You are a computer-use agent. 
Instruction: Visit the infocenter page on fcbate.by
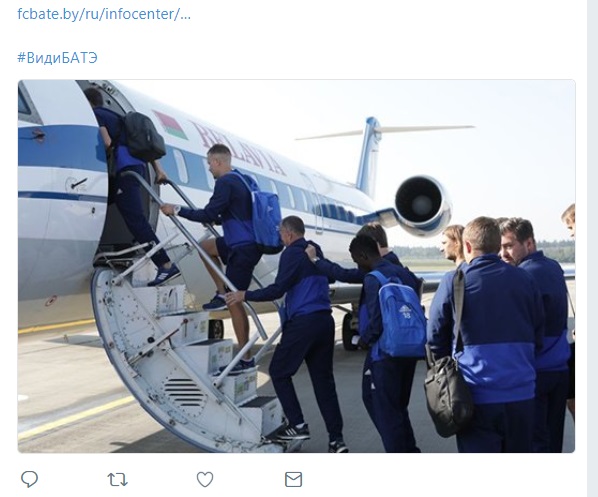point(104,14)
